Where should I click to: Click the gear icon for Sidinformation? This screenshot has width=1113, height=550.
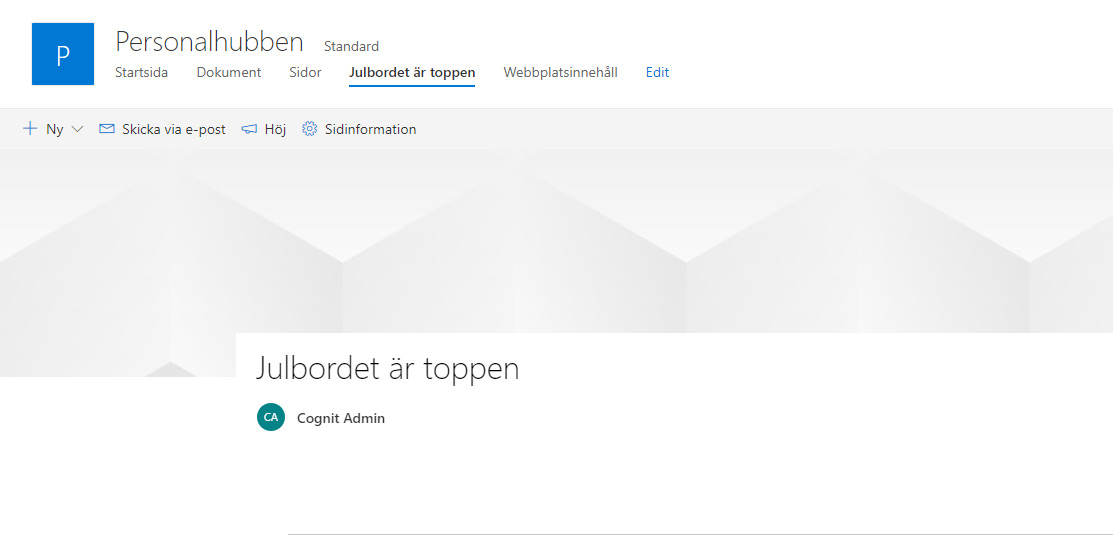click(309, 129)
